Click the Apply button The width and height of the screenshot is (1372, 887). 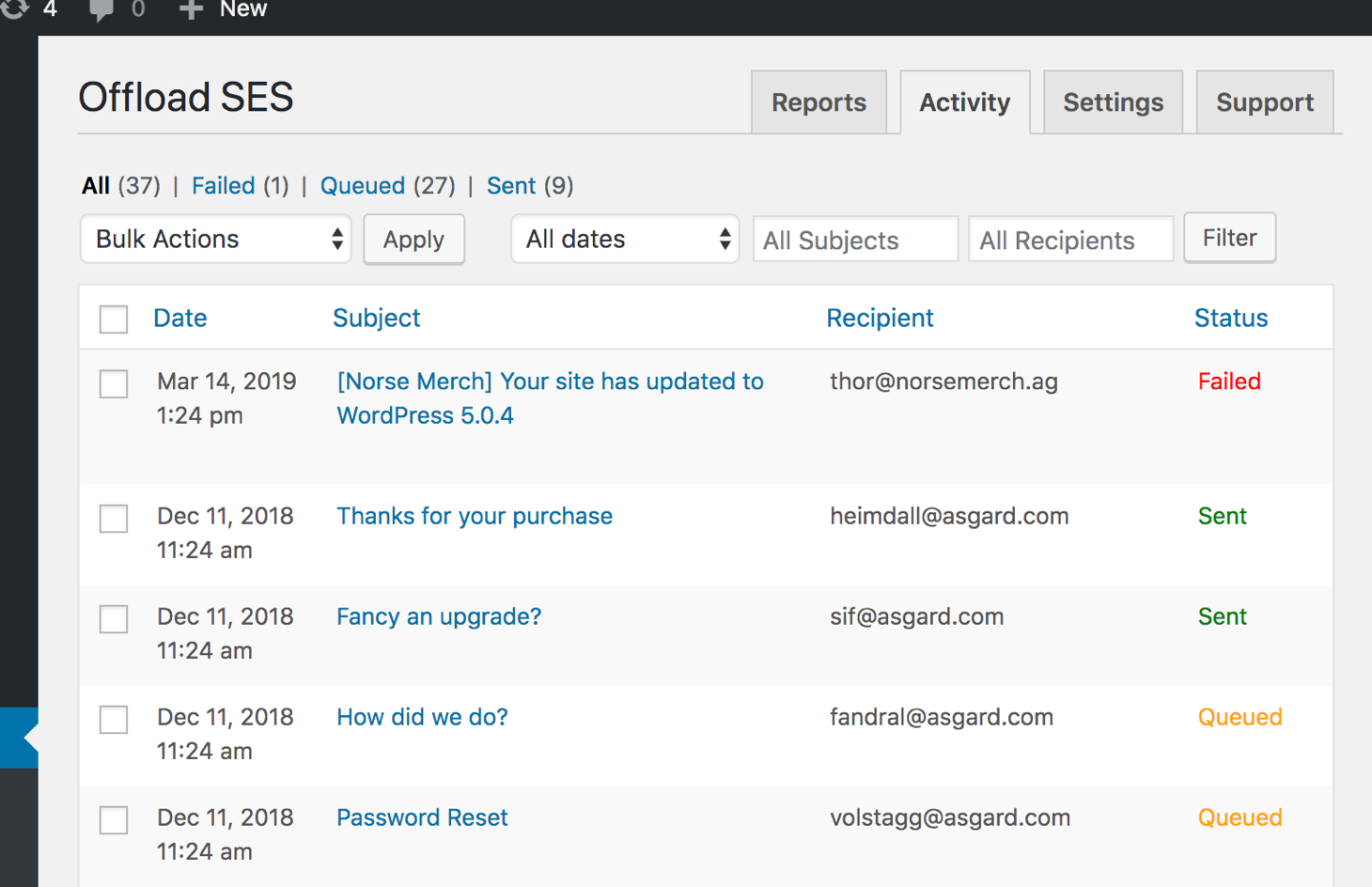[413, 240]
